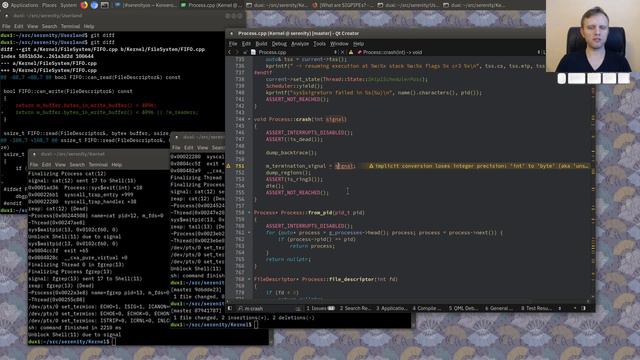Open View menu in the middle terminal window
640x360 pixels.
[202, 147]
